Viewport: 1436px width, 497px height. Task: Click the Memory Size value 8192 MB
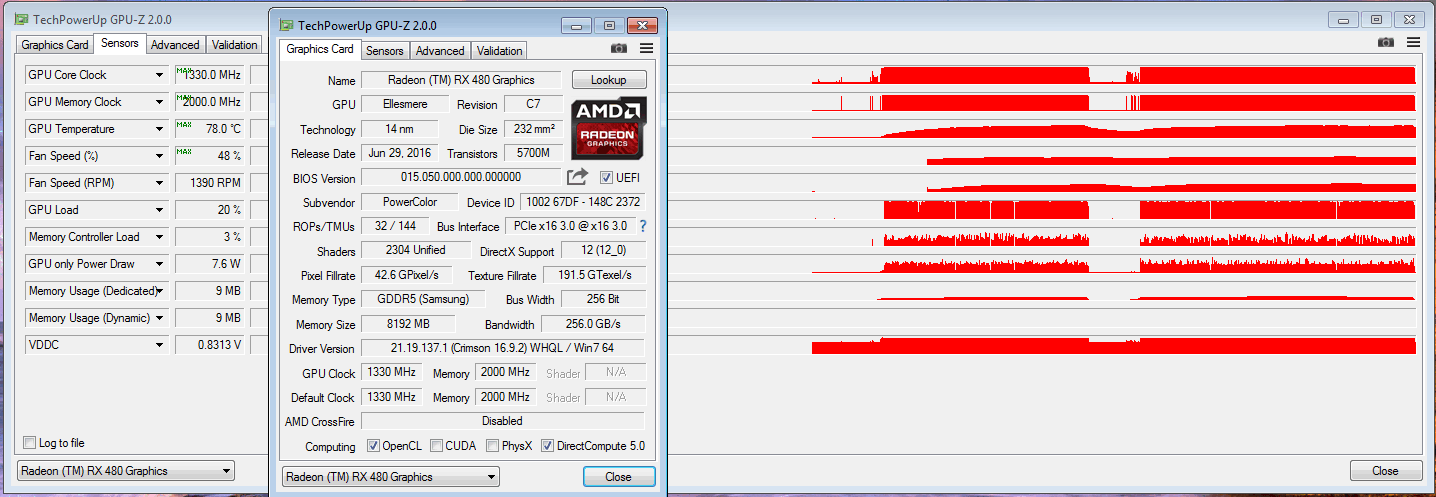pos(408,324)
